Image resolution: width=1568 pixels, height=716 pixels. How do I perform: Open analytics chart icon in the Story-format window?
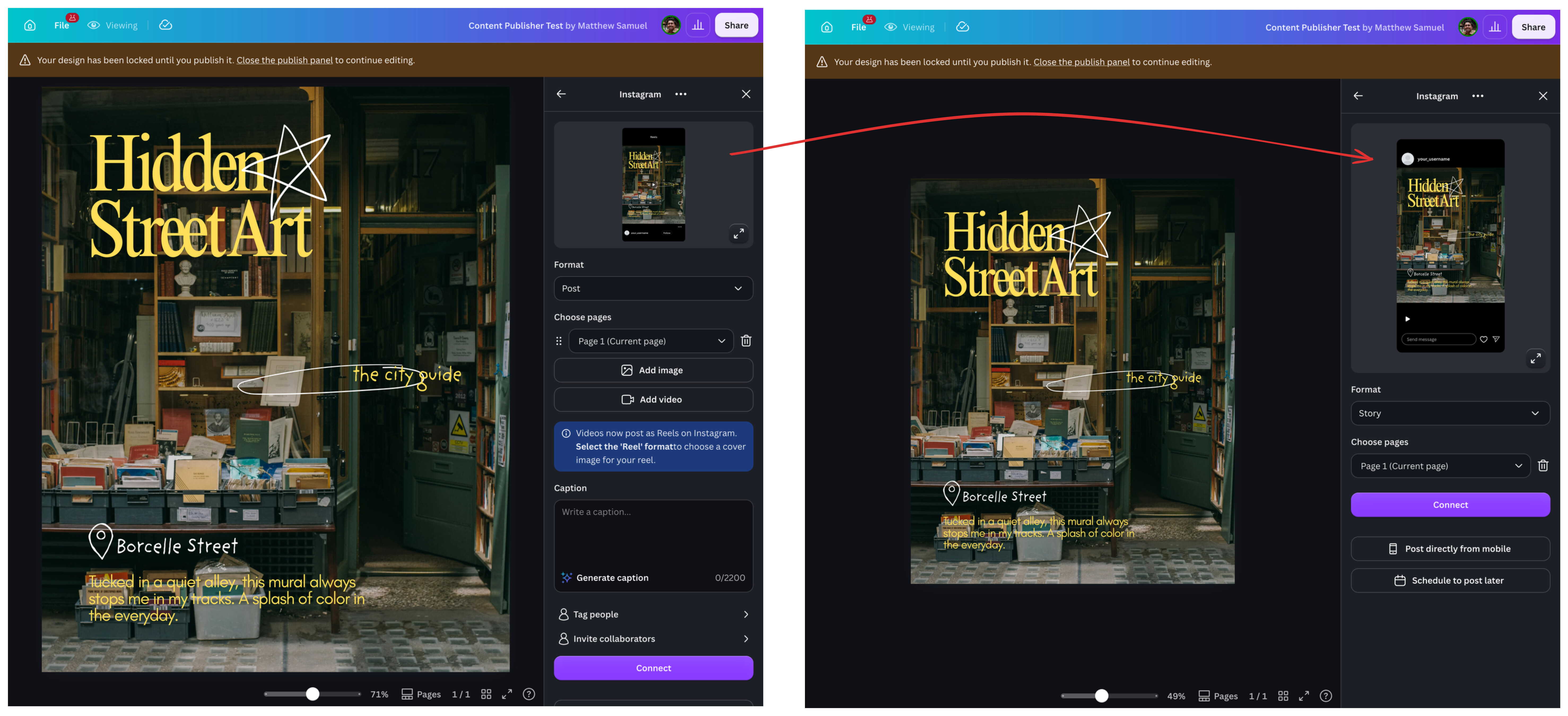point(1495,27)
